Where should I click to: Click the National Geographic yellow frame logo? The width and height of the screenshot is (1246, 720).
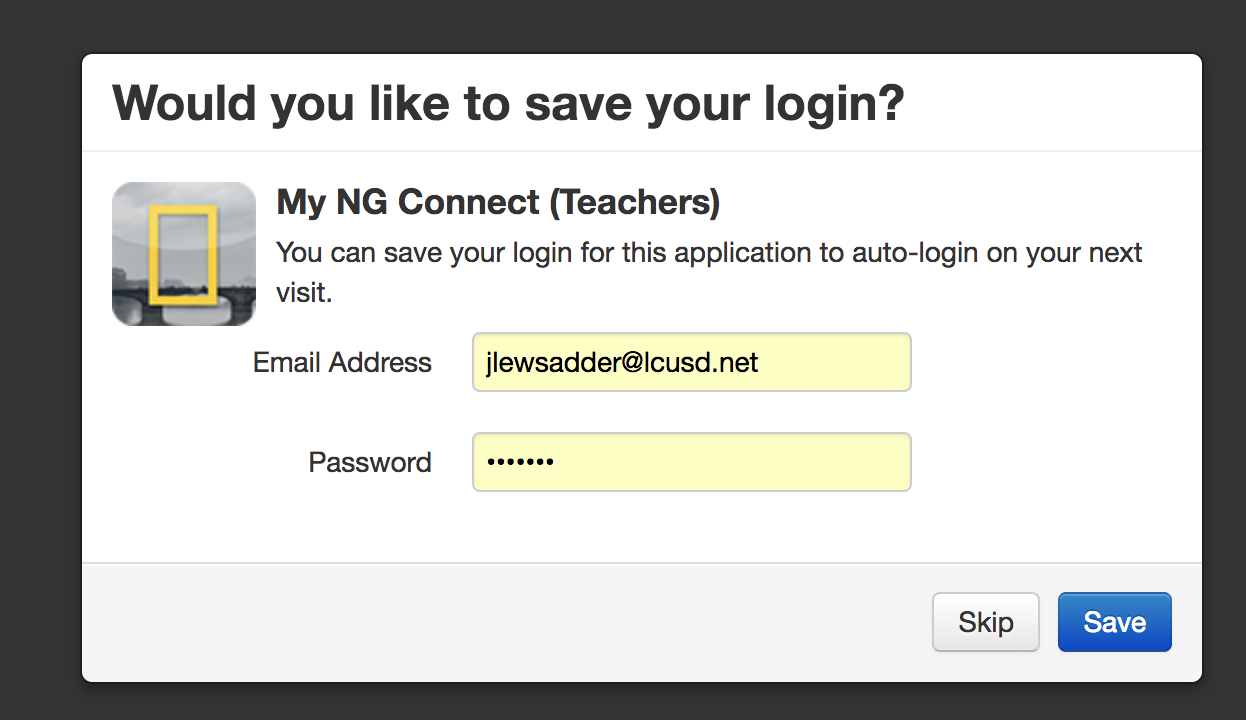click(184, 254)
